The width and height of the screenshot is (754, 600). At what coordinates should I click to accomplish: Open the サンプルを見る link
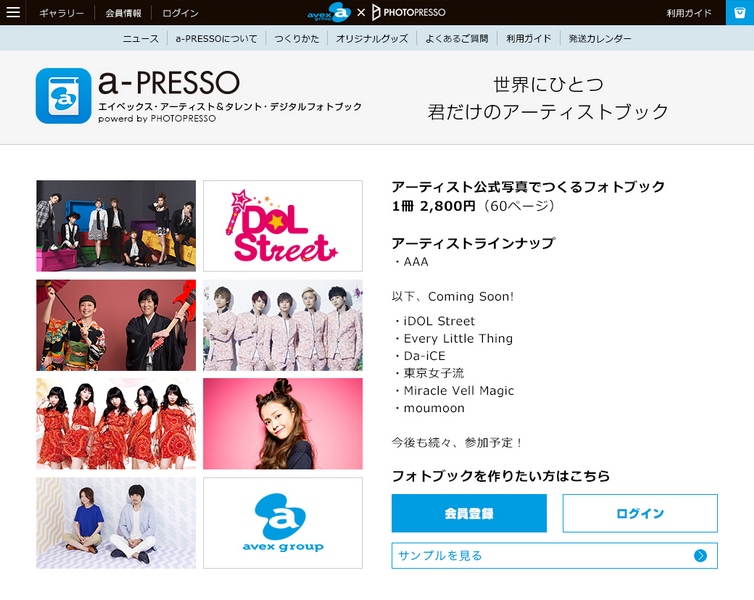pyautogui.click(x=554, y=556)
